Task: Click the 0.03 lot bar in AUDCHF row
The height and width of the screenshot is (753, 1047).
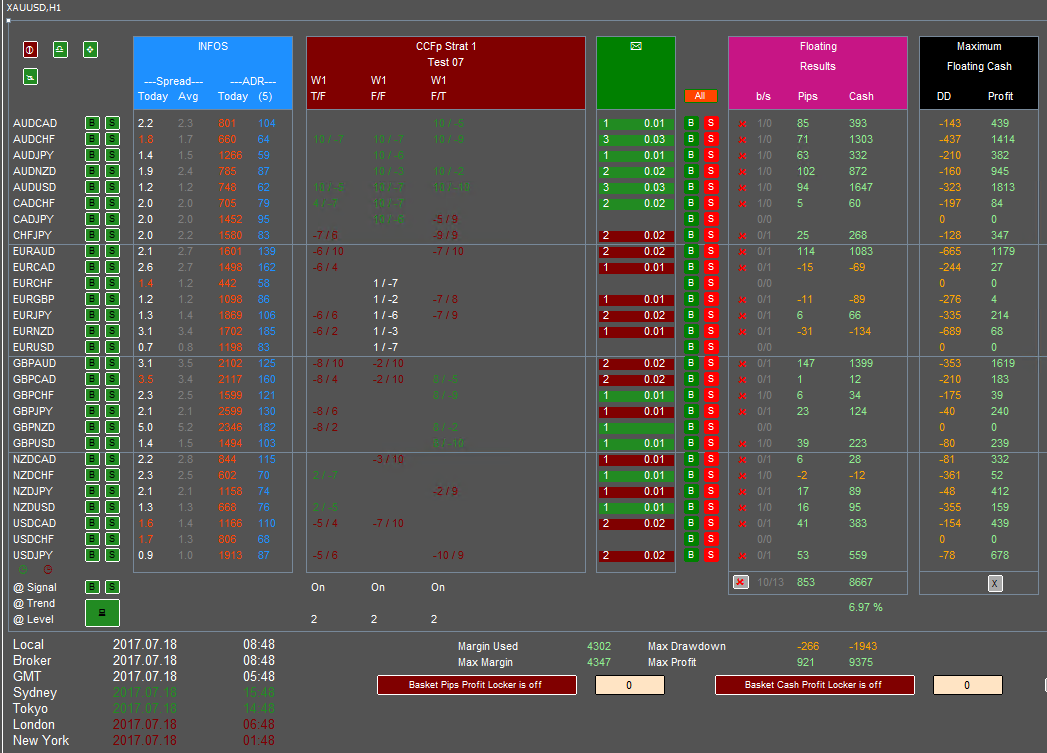Action: [636, 140]
